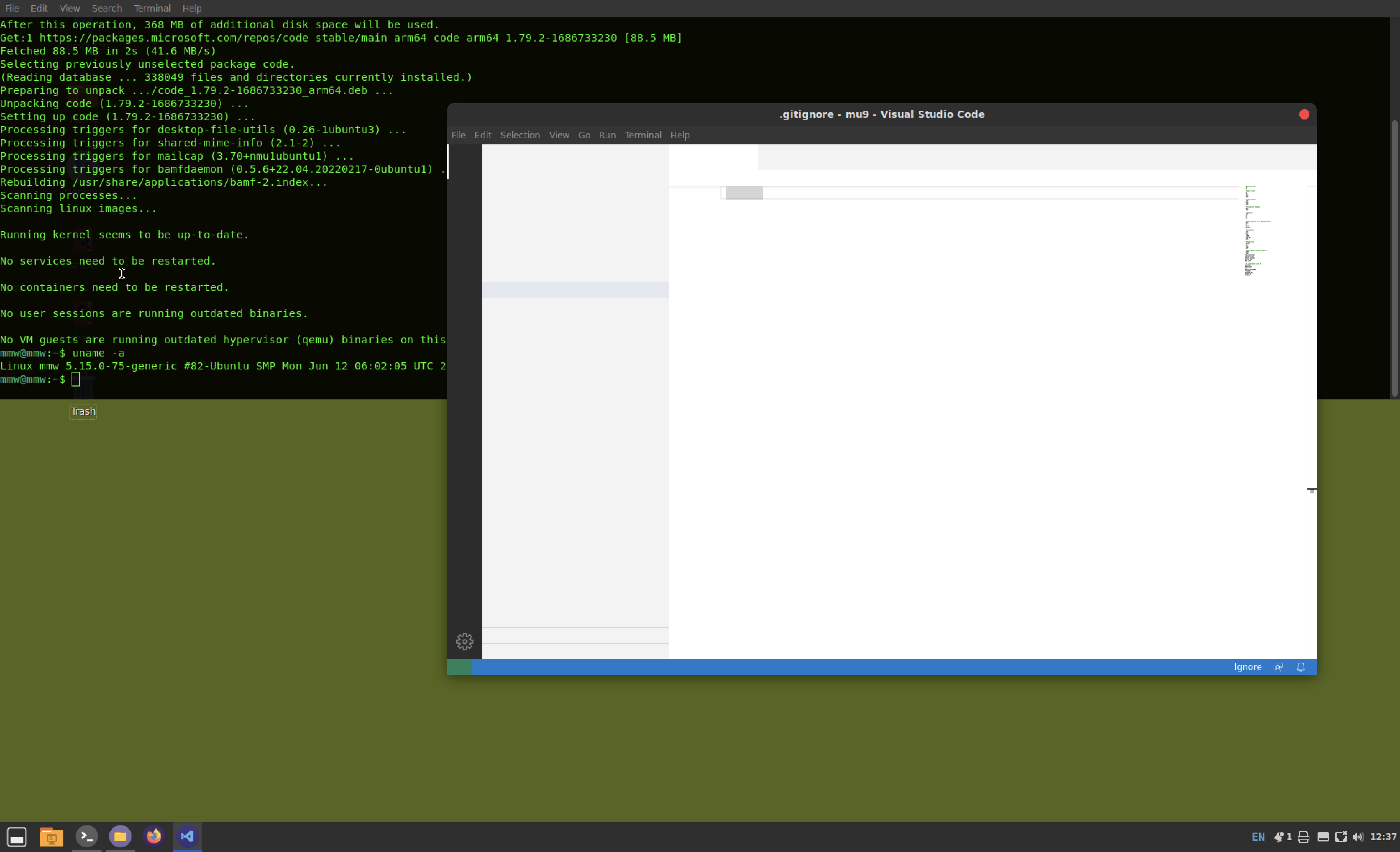
Task: Open the terminal window's File menu
Action: coord(12,8)
